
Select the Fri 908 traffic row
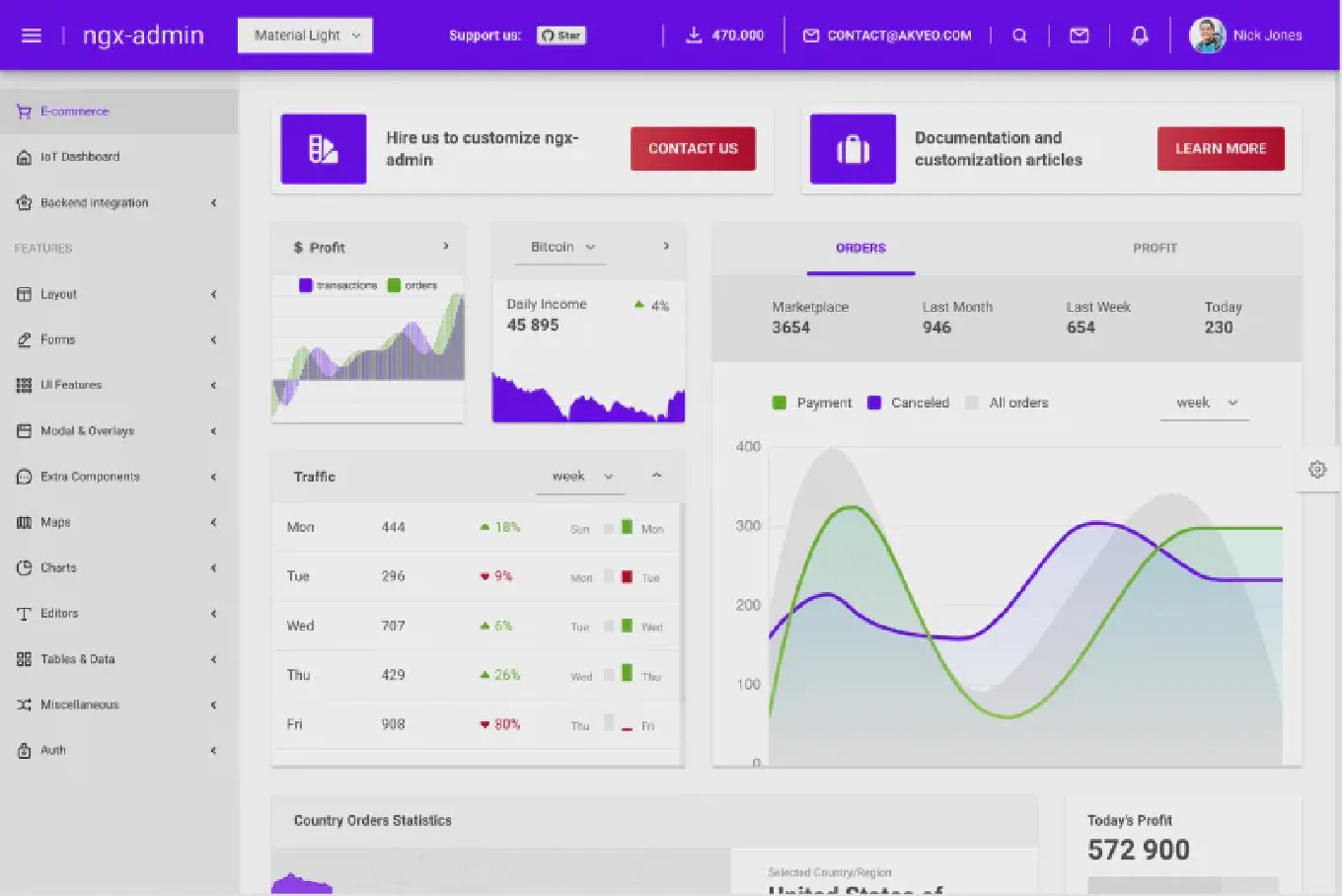point(477,724)
